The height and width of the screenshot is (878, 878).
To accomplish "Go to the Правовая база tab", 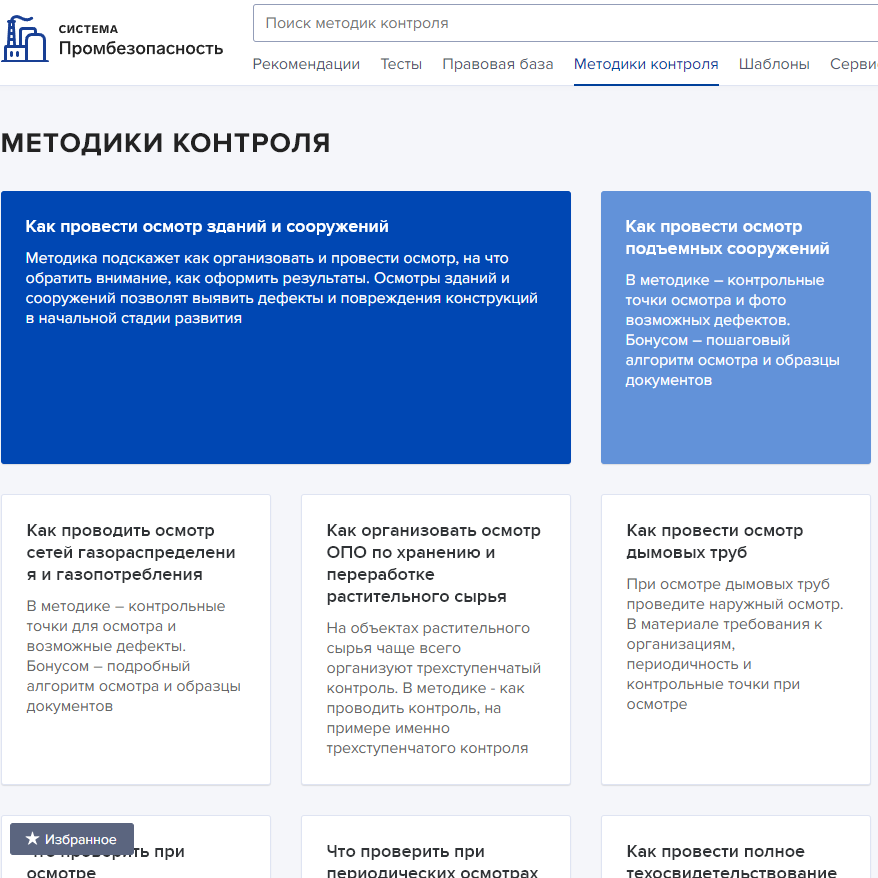I will coord(498,64).
